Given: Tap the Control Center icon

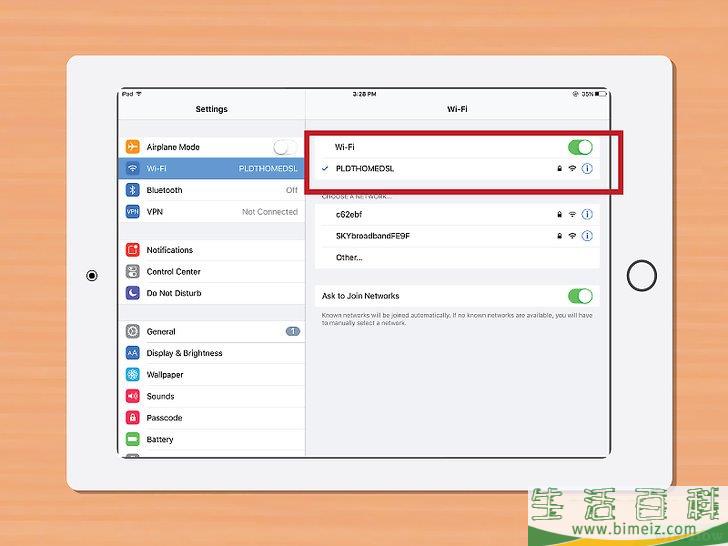Looking at the screenshot, I should [132, 271].
